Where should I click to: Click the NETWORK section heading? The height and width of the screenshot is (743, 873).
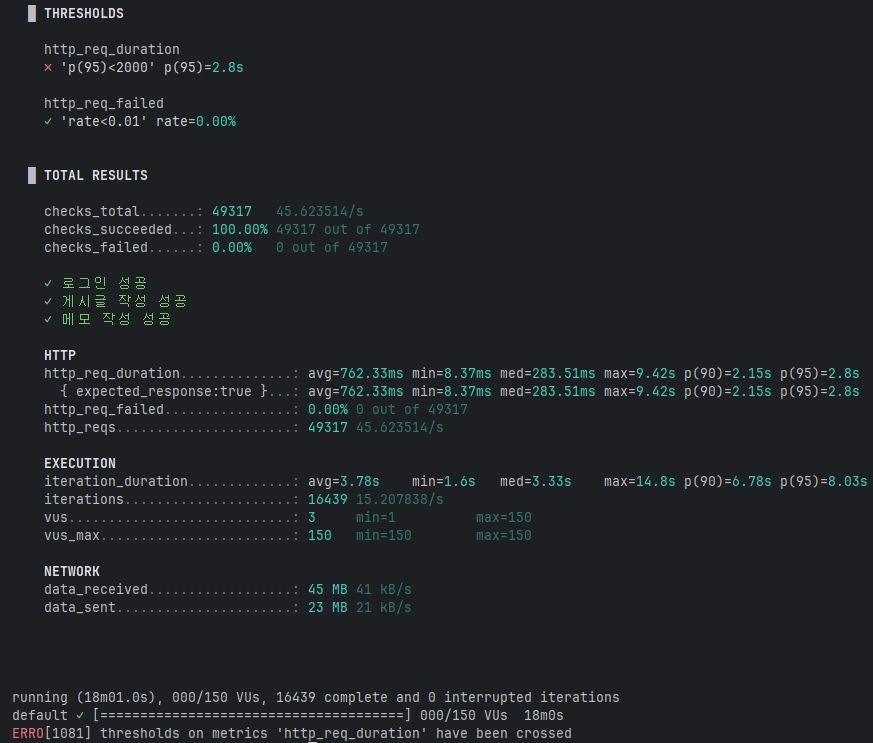(72, 571)
